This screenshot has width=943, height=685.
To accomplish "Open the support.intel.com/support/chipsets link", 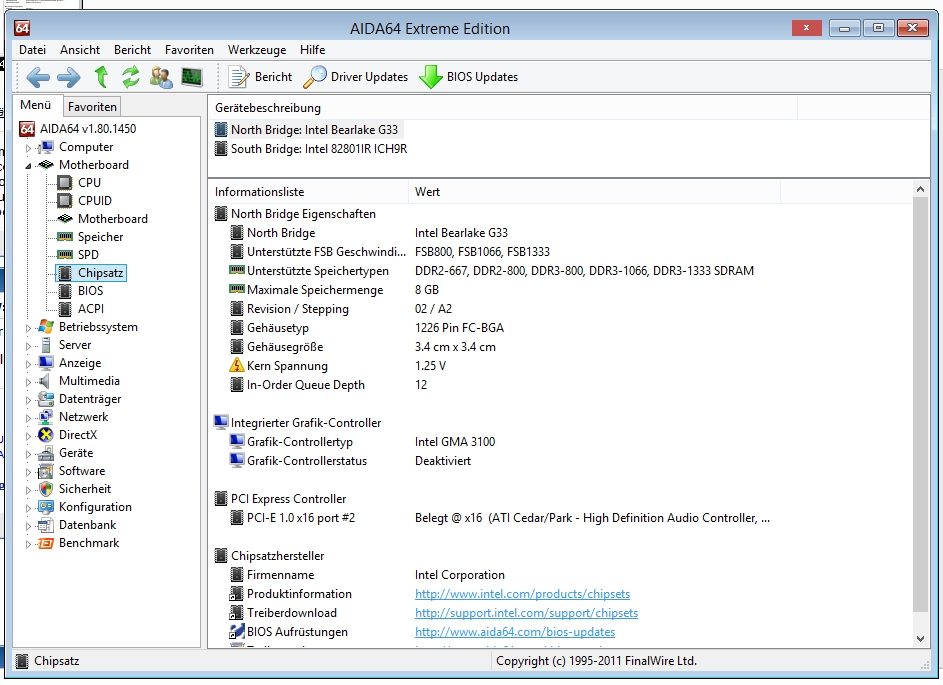I will (526, 613).
